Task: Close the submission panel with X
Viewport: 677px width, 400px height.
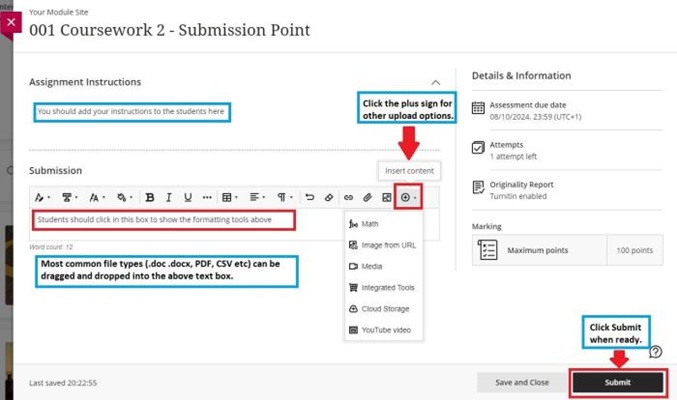Action: click(11, 22)
